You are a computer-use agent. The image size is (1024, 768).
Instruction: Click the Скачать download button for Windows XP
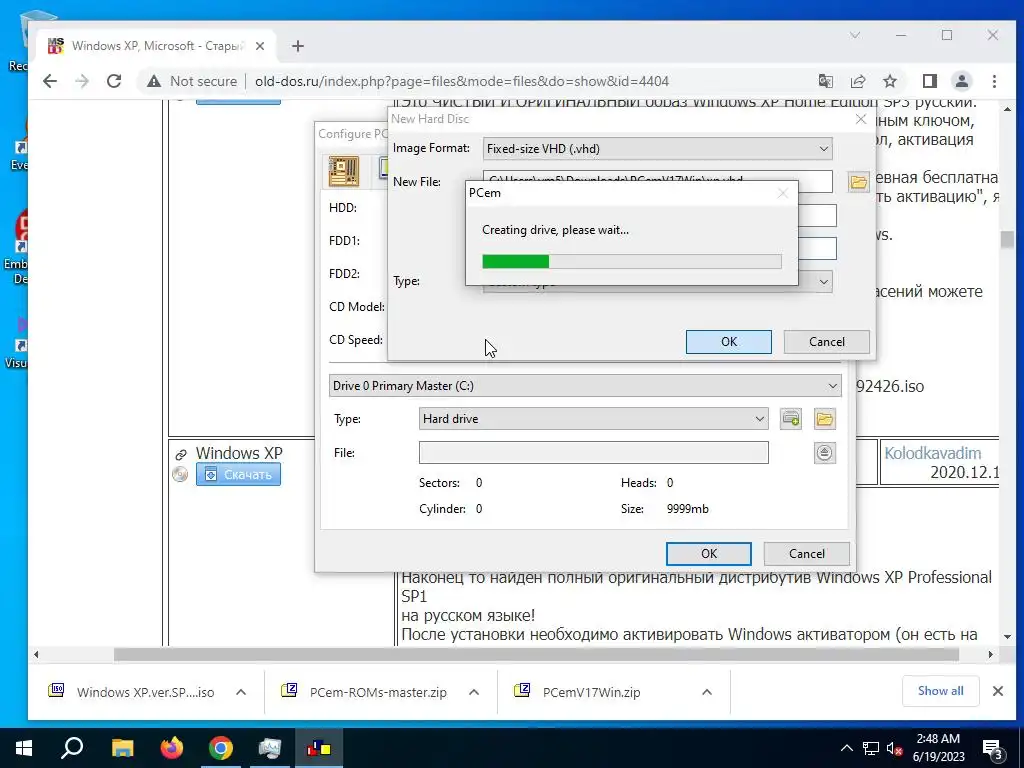point(238,474)
